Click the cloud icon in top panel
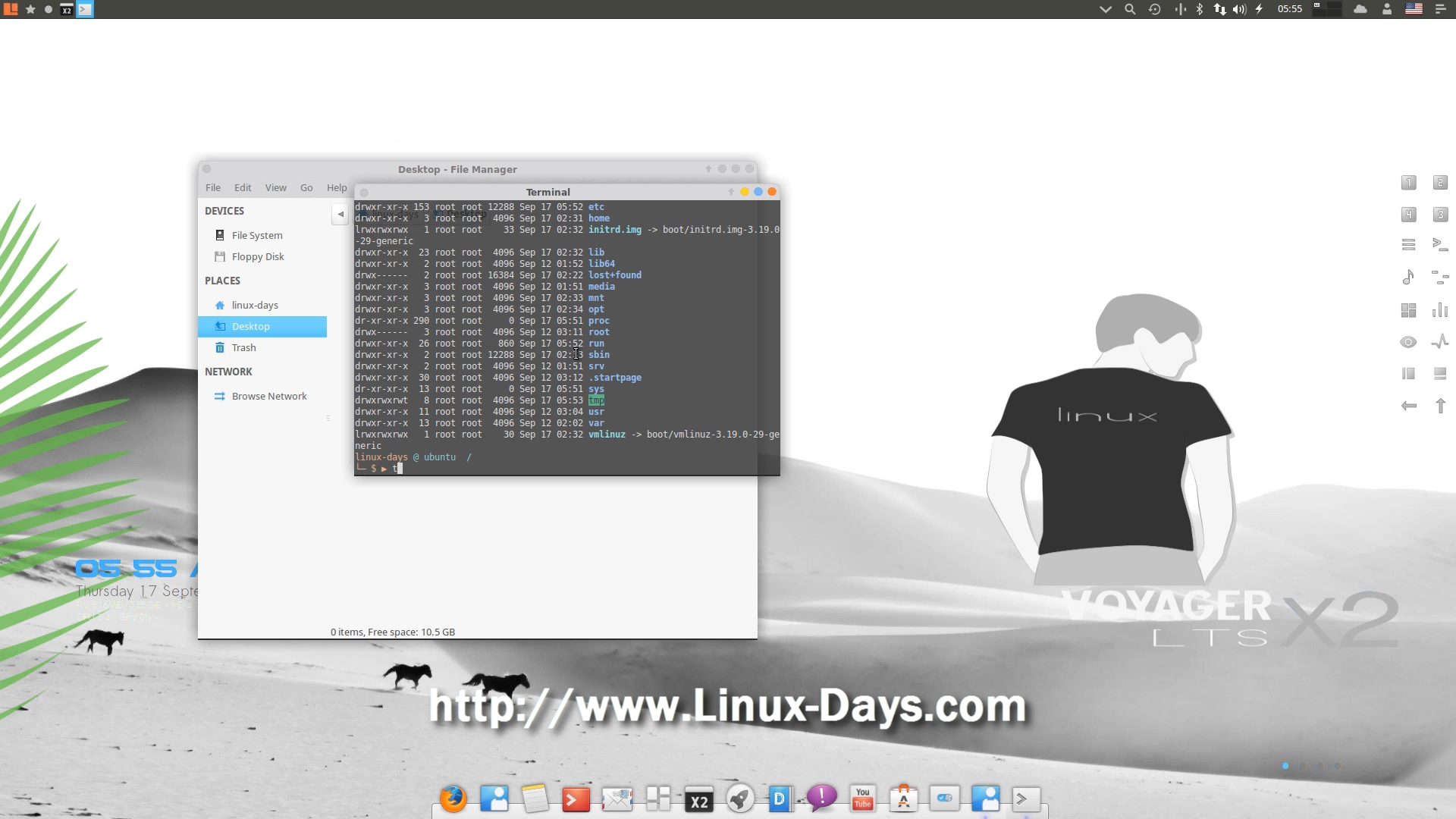 pos(1360,9)
